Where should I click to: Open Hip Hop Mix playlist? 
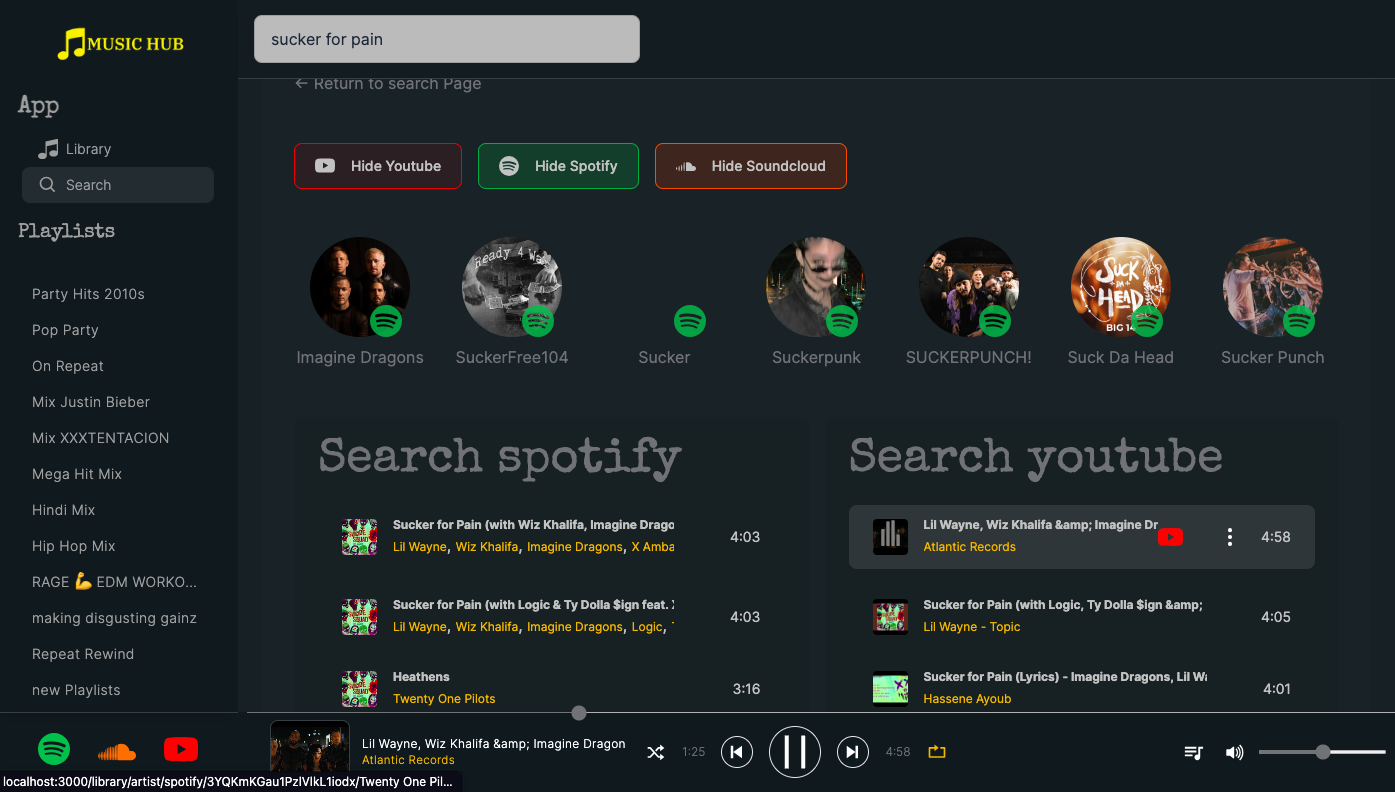pyautogui.click(x=74, y=546)
